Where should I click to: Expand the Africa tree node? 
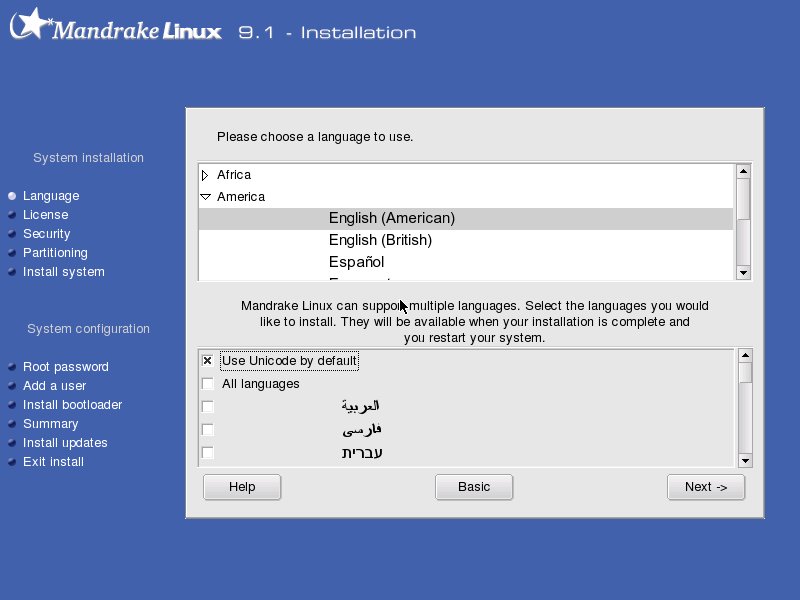pos(205,175)
